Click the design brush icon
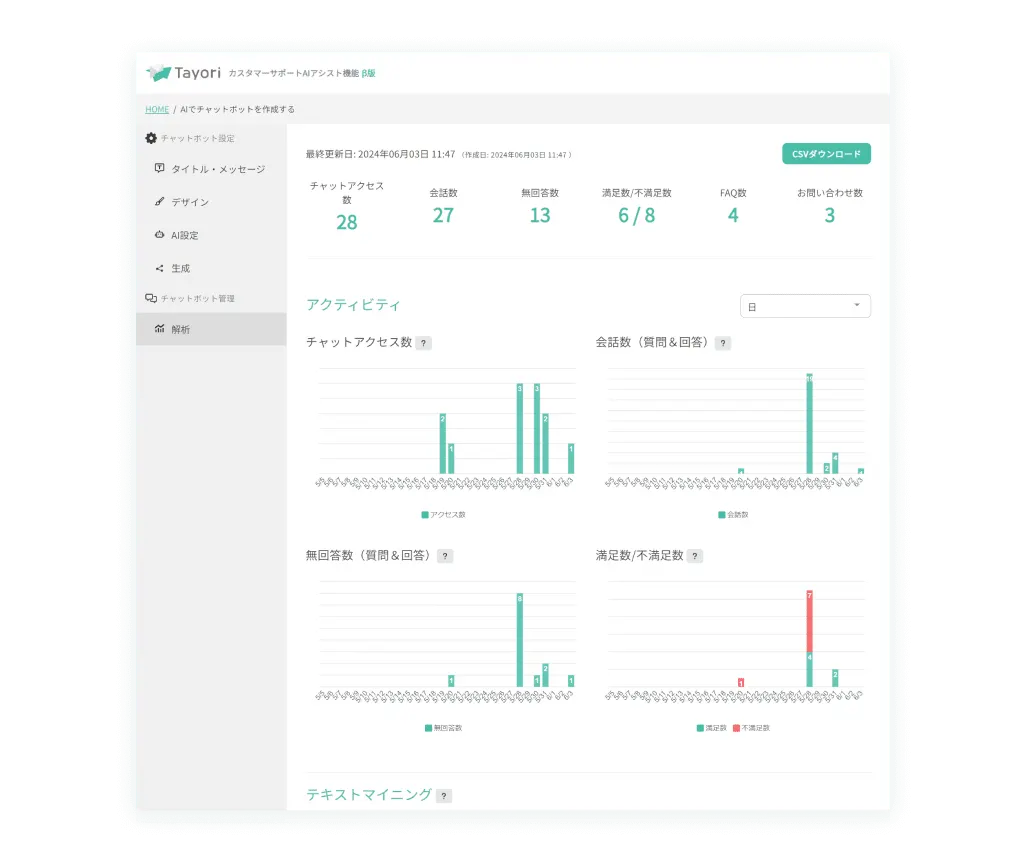This screenshot has height=863, width=1026. pos(159,202)
